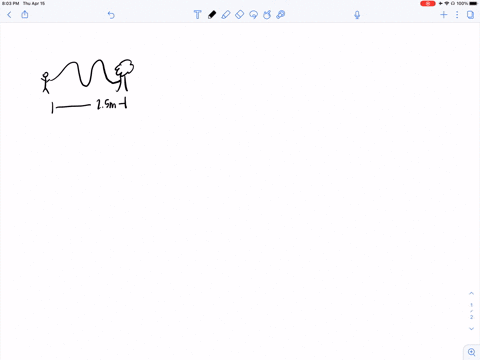Undo the last stroke
Image resolution: width=480 pixels, height=360 pixels.
click(111, 15)
